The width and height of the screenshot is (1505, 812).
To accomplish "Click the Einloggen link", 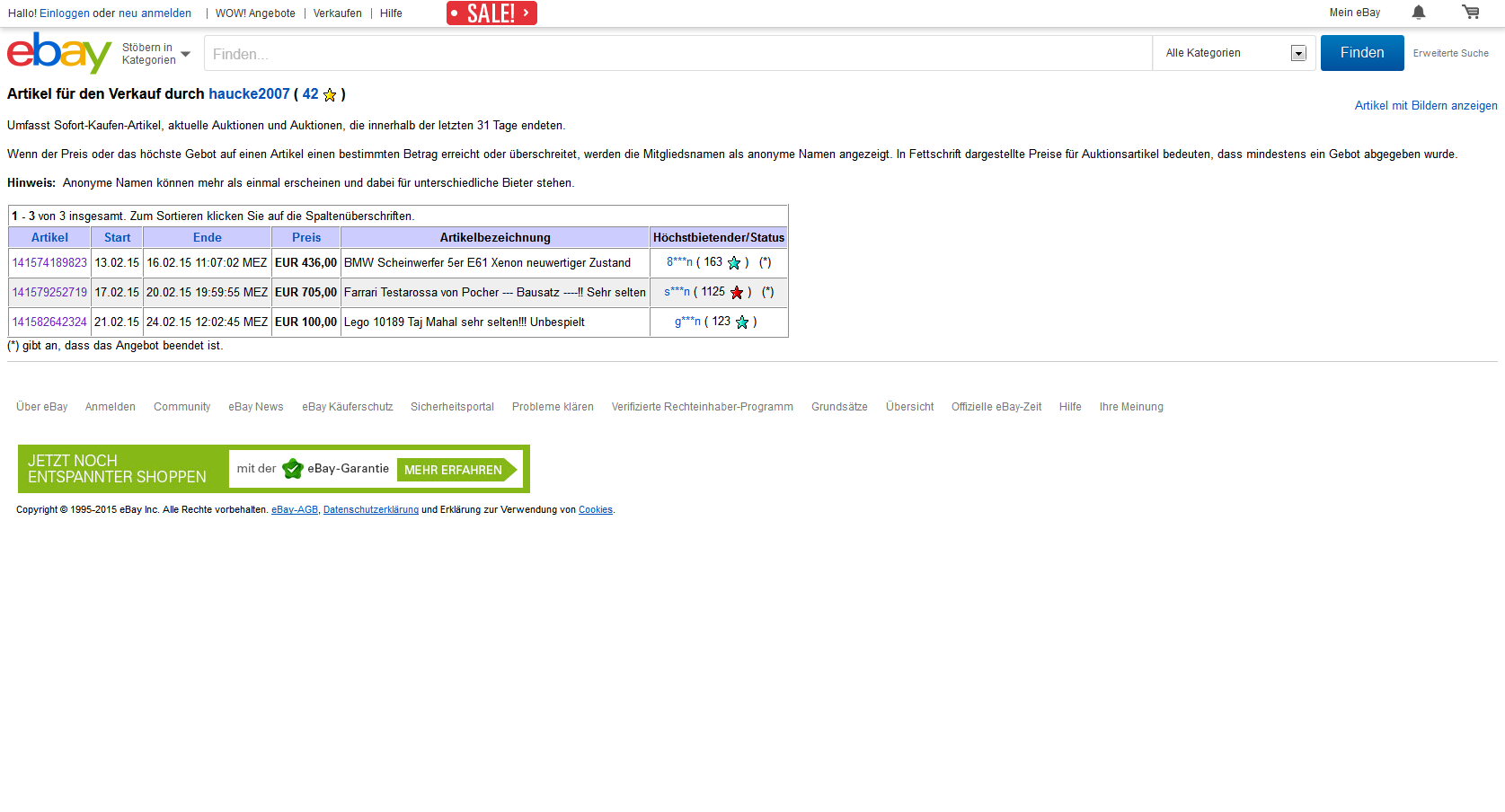I will 65,13.
